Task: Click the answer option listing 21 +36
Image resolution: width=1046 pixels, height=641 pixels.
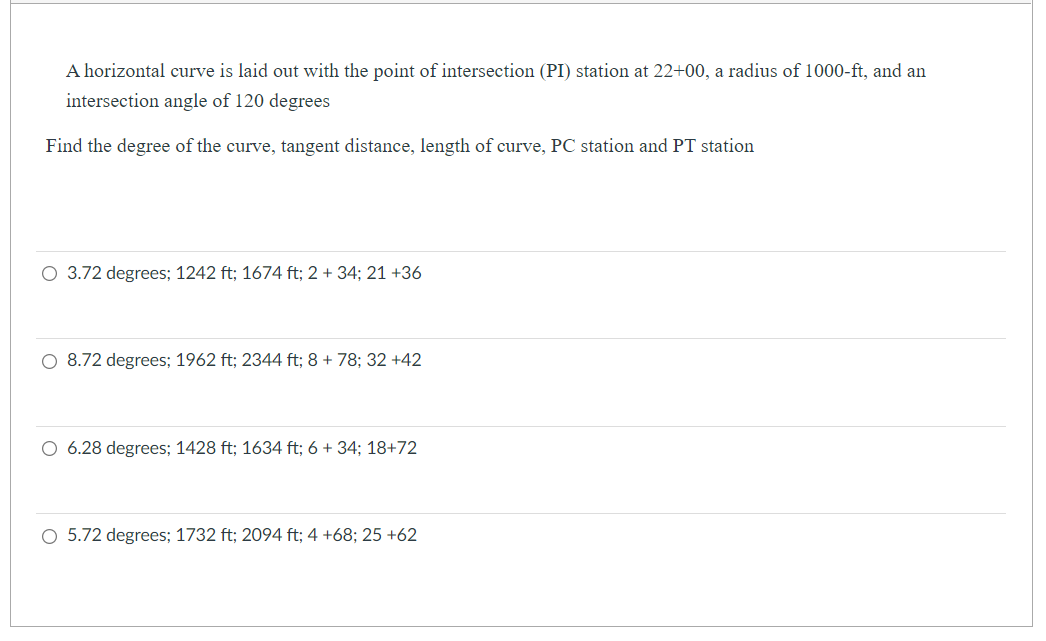Action: coord(394,273)
